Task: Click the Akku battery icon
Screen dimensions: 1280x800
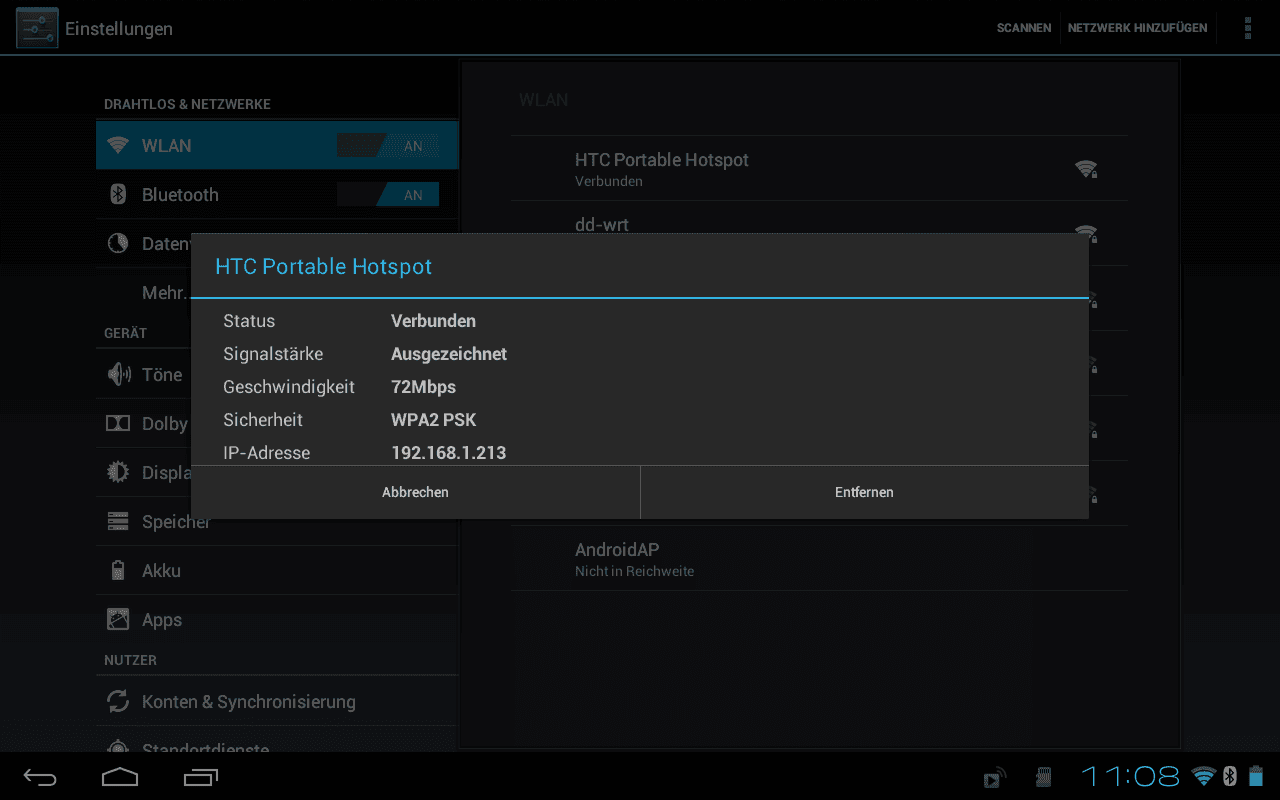Action: 118,570
